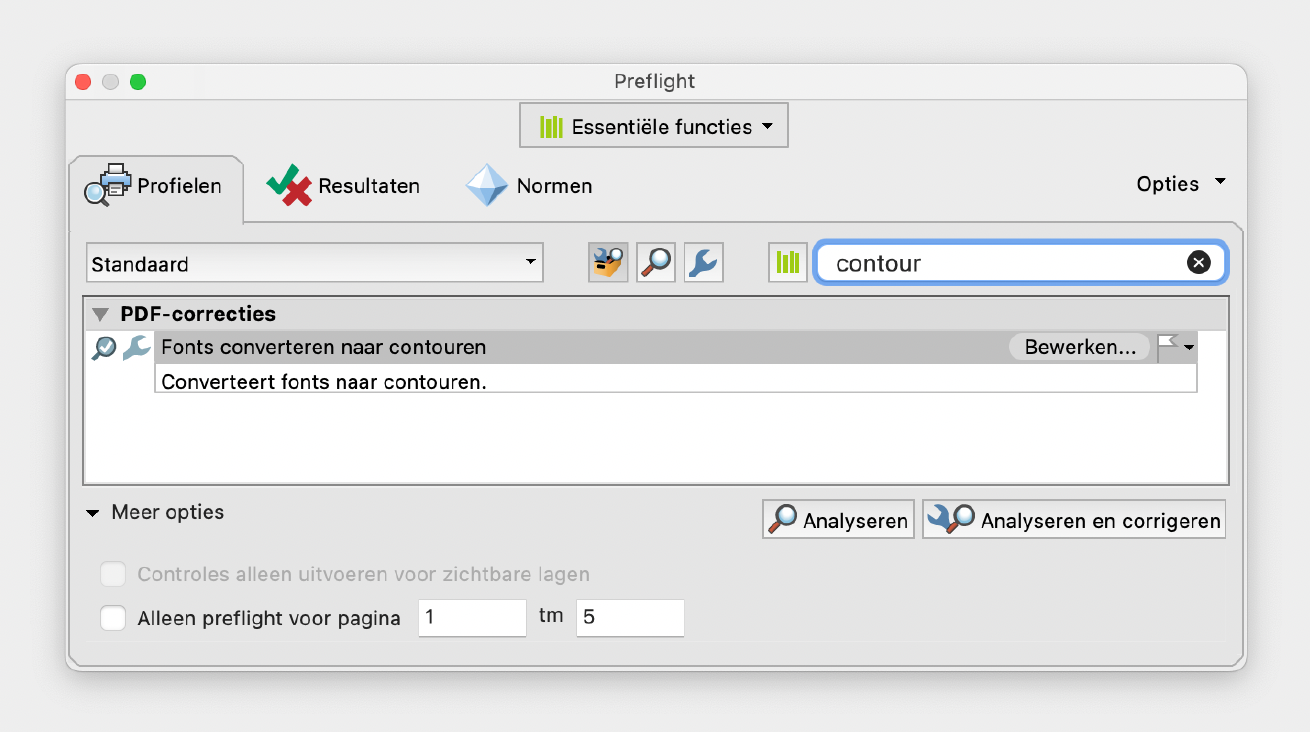Click magnifier icon beside Fonts converteren row
Image resolution: width=1310 pixels, height=732 pixels.
click(x=104, y=348)
